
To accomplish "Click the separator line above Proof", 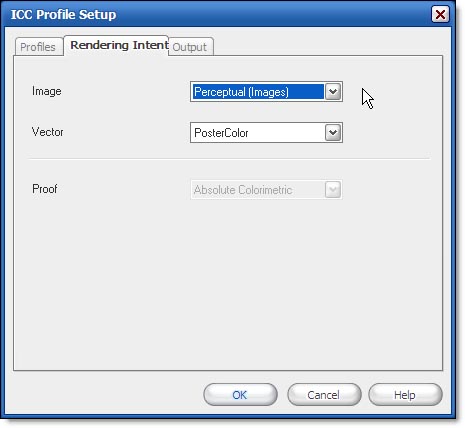I will pos(229,159).
